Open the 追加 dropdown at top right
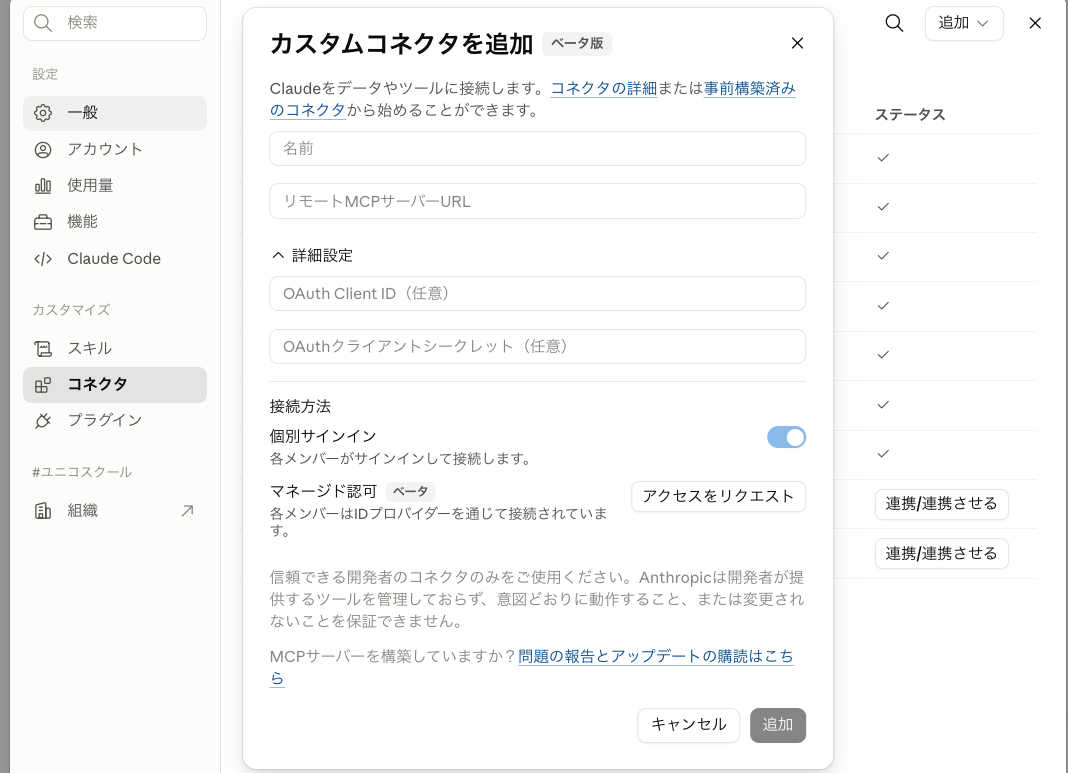Viewport: 1068px width, 773px height. coord(963,23)
